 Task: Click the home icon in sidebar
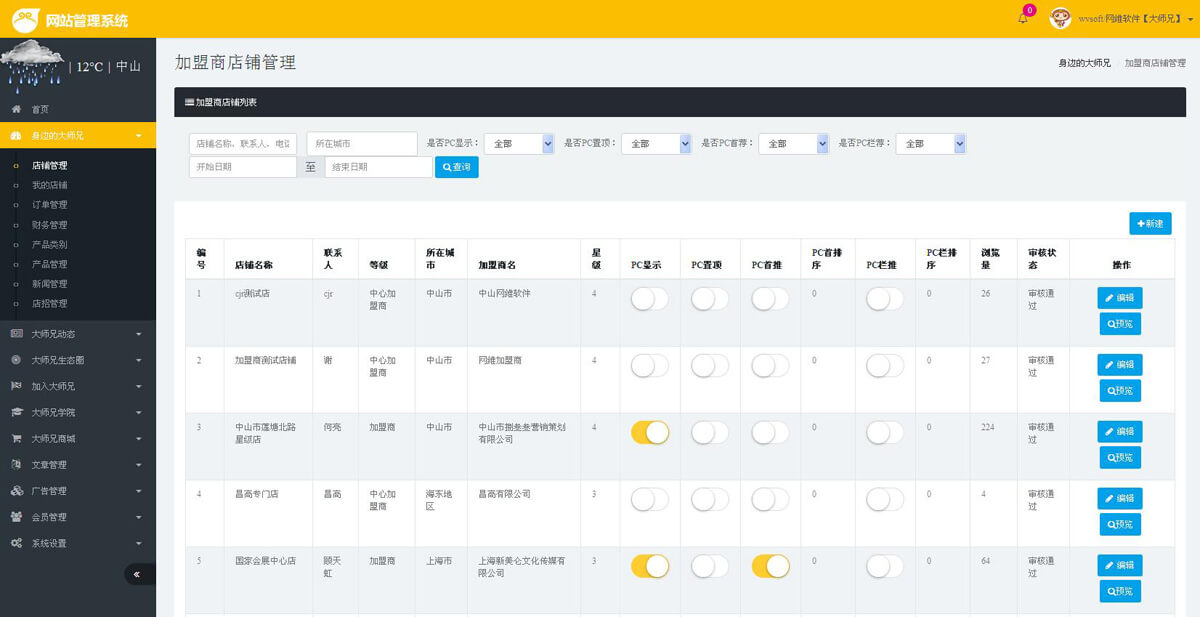click(x=16, y=109)
